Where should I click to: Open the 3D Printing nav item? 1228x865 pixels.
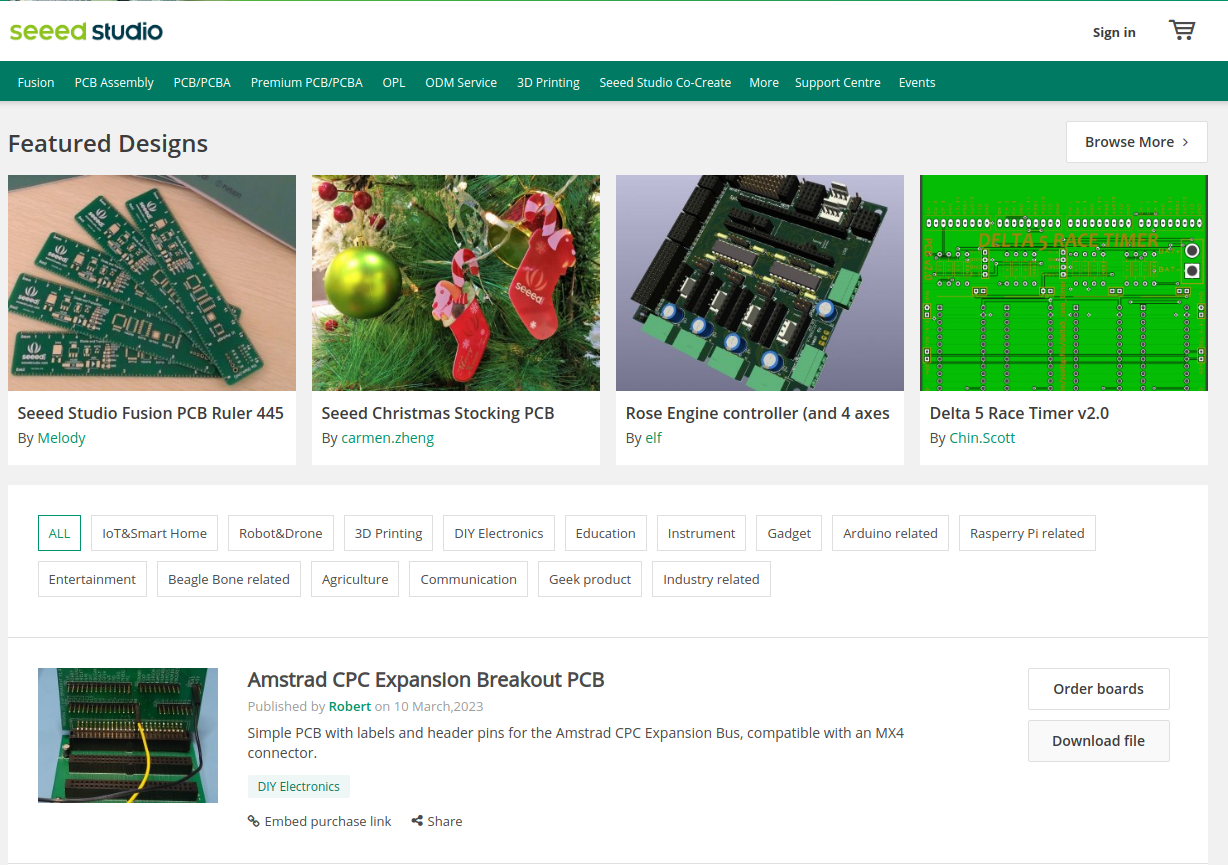point(548,82)
